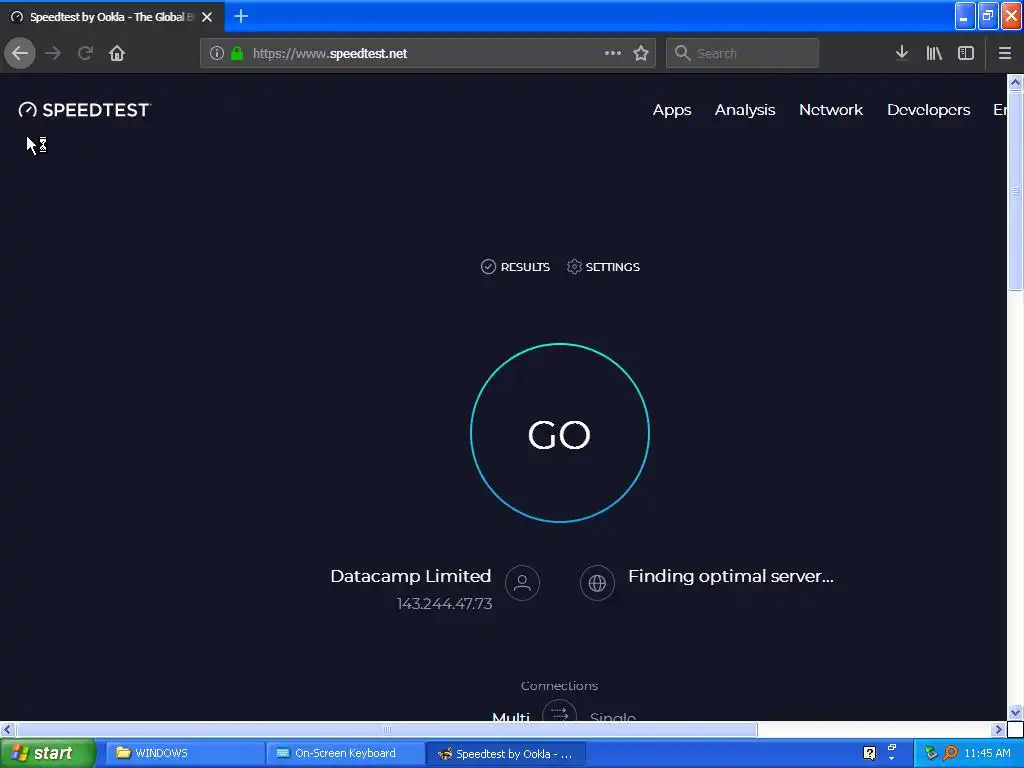
Task: Go to the Firefox Home icon
Action: tap(117, 53)
